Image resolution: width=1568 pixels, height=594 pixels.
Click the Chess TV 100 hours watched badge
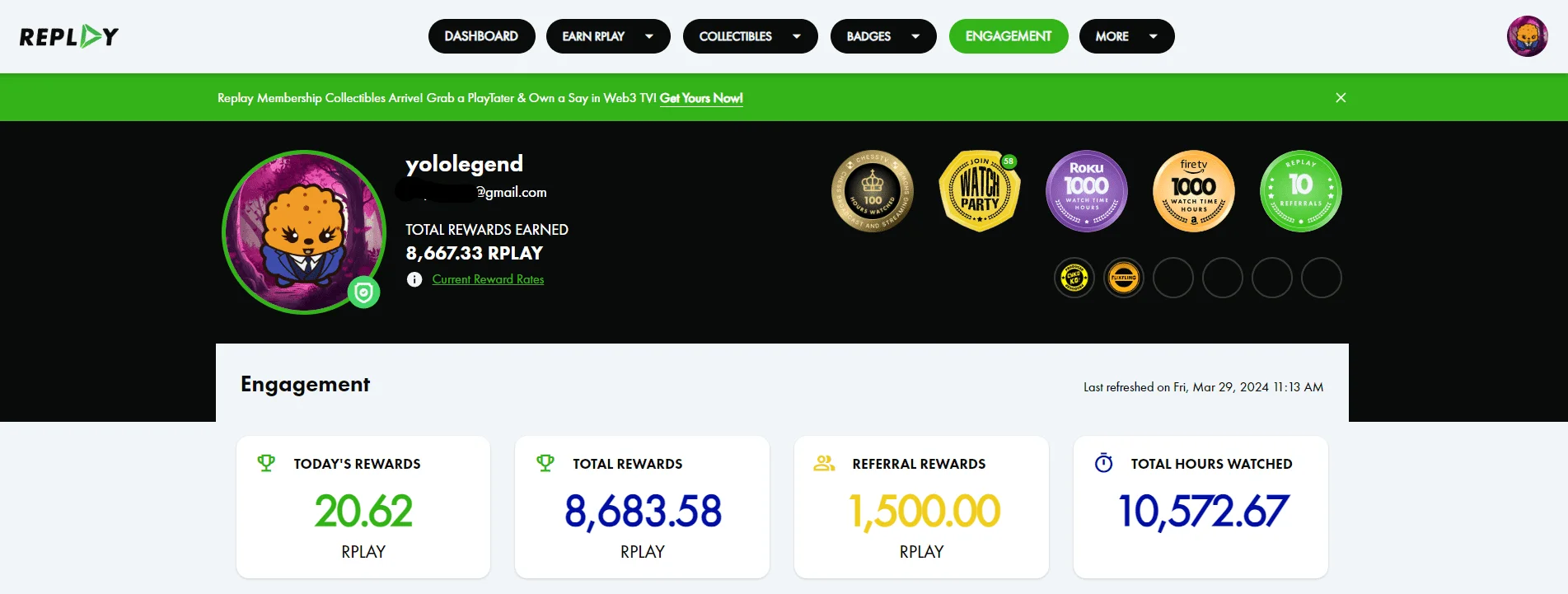tap(873, 191)
